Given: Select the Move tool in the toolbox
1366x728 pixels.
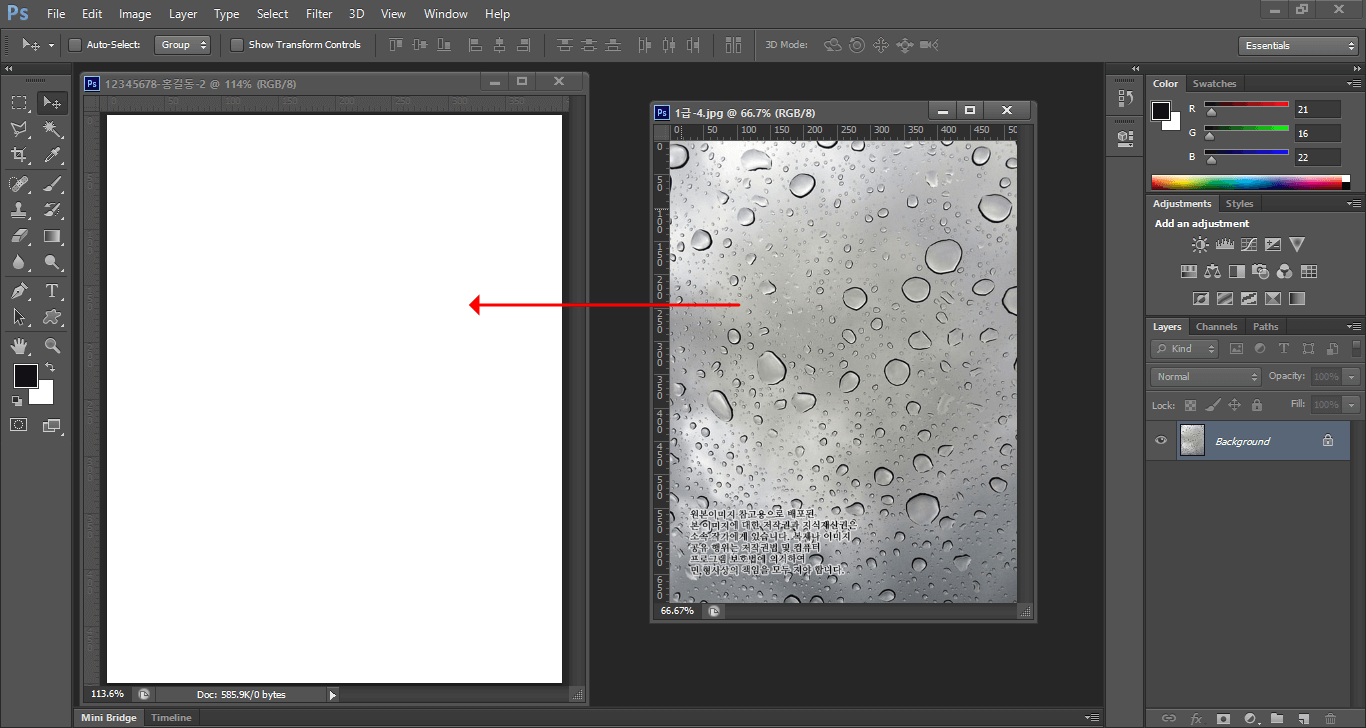Looking at the screenshot, I should 52,103.
